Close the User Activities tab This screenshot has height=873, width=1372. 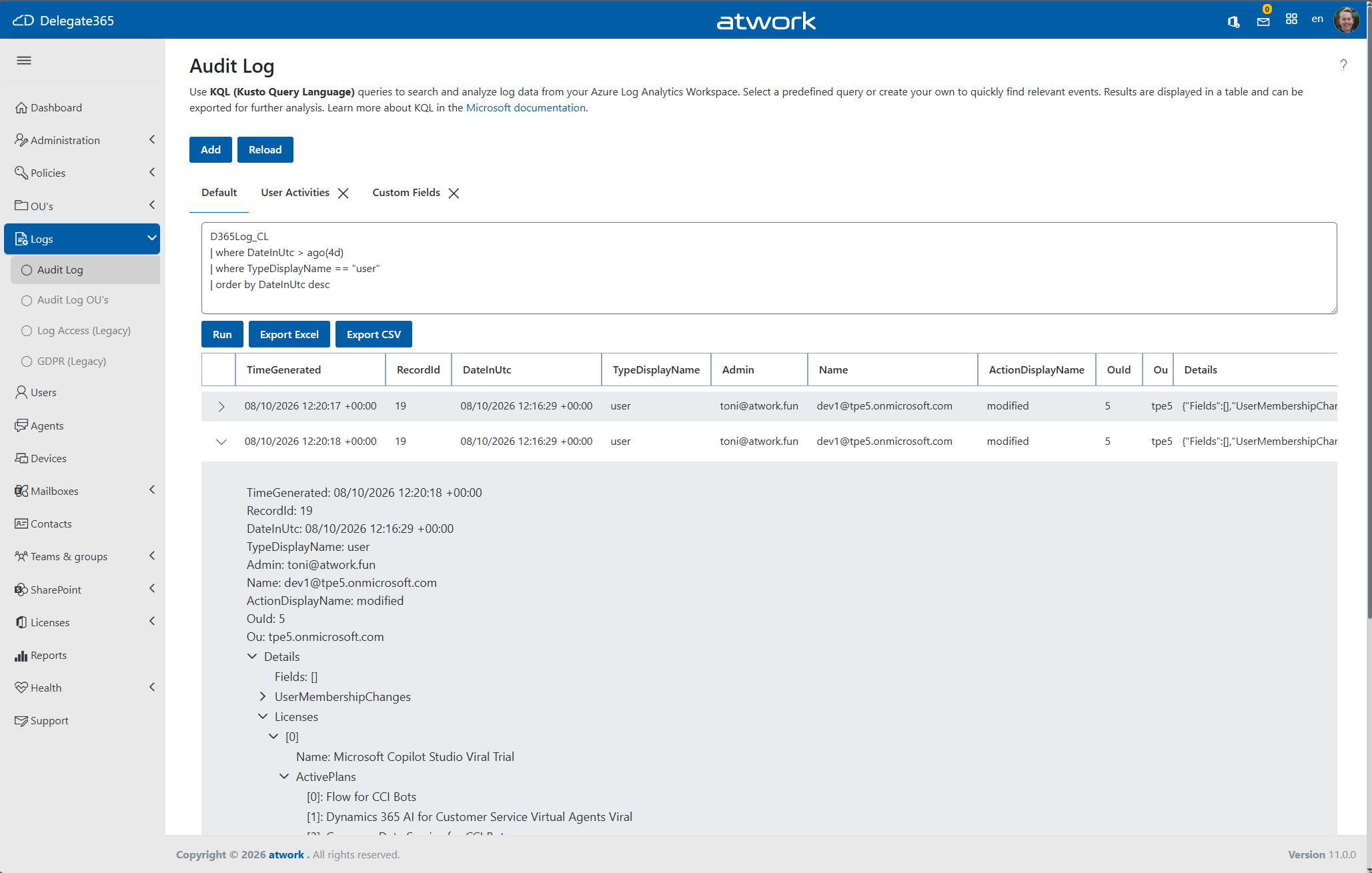[x=344, y=193]
